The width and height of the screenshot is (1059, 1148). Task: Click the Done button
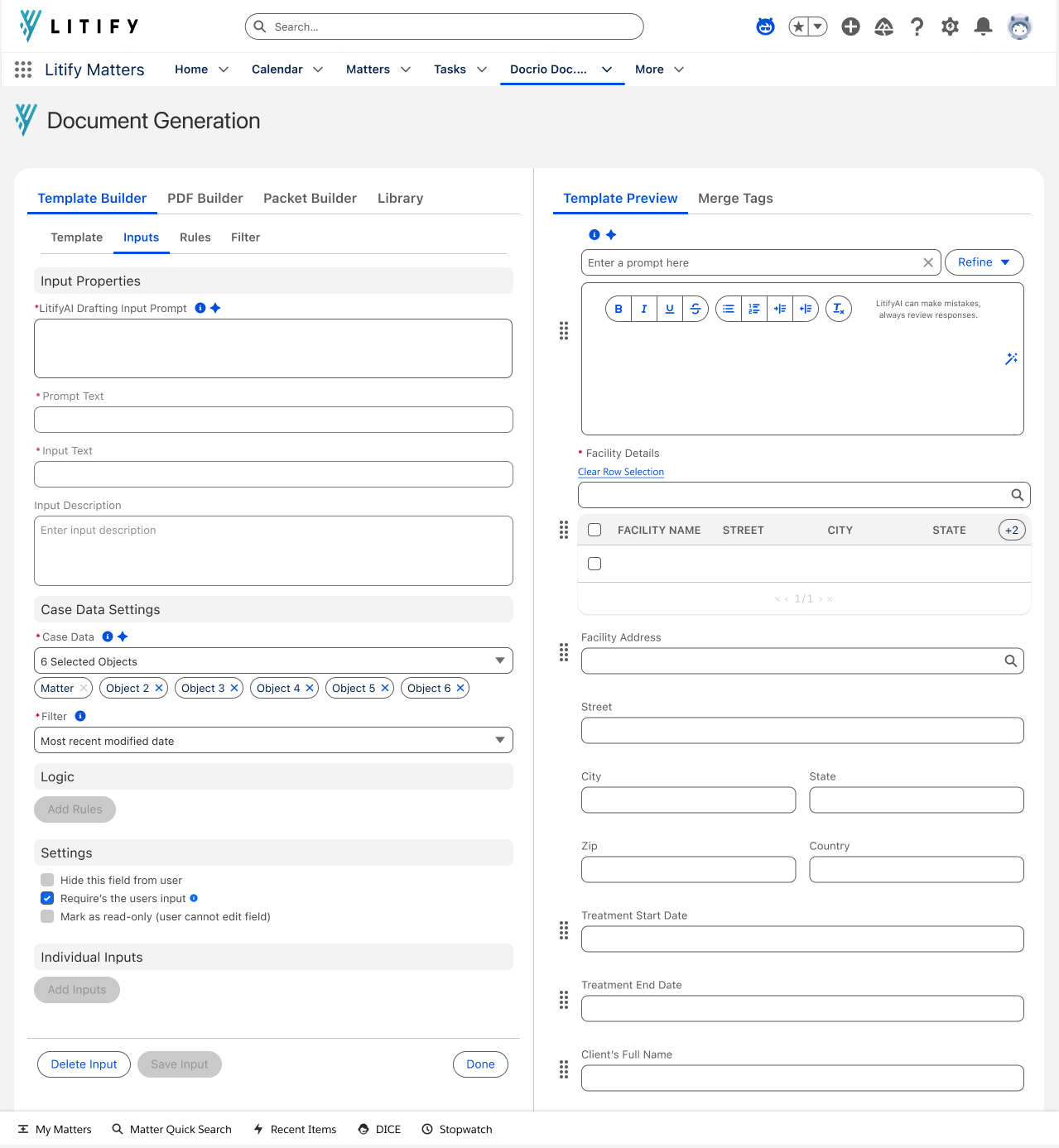(x=480, y=1064)
